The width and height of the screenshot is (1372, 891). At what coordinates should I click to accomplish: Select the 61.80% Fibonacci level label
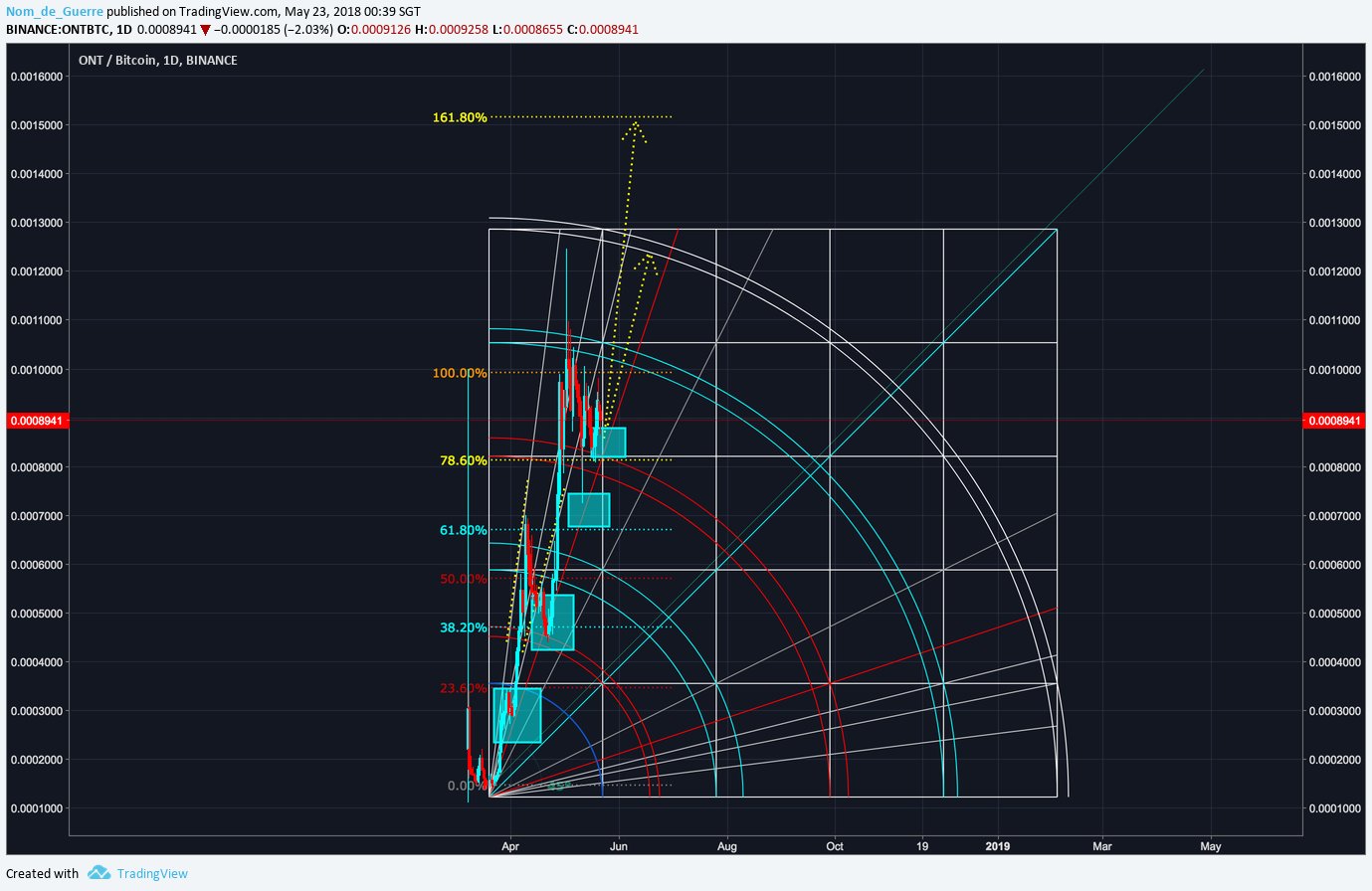pos(464,530)
